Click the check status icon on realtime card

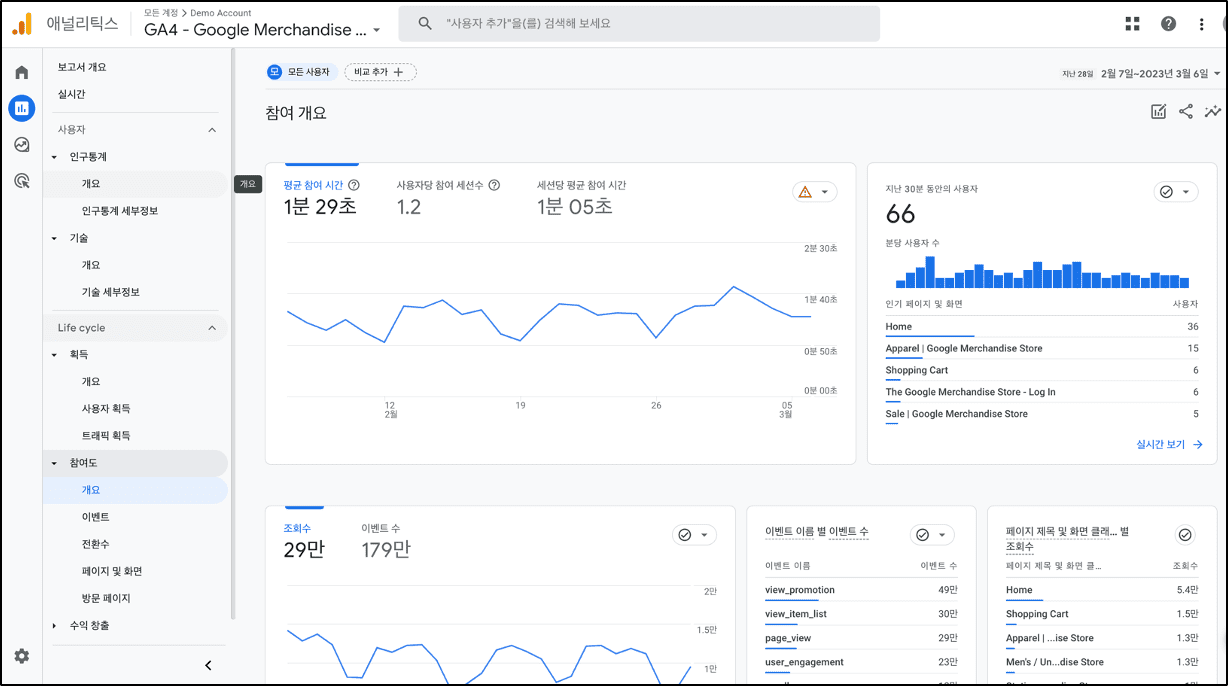tap(1166, 192)
